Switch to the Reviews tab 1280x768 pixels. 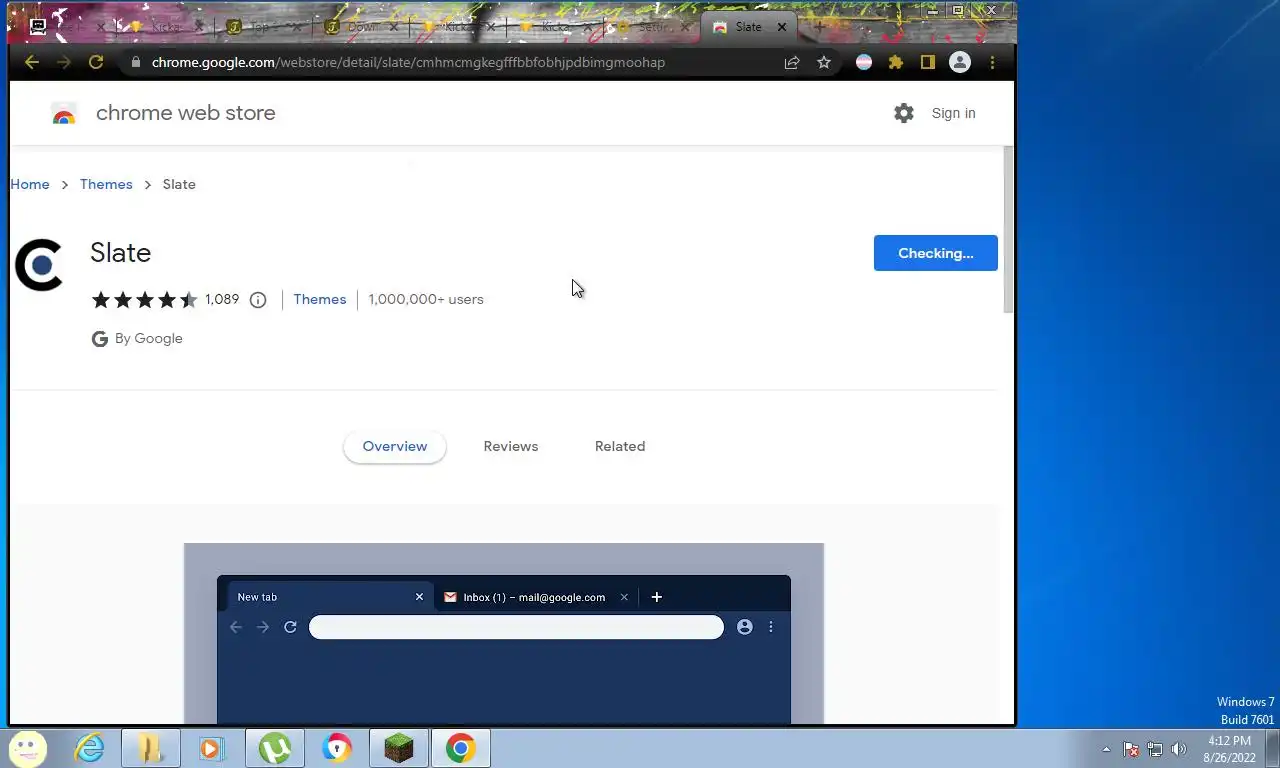click(x=511, y=446)
